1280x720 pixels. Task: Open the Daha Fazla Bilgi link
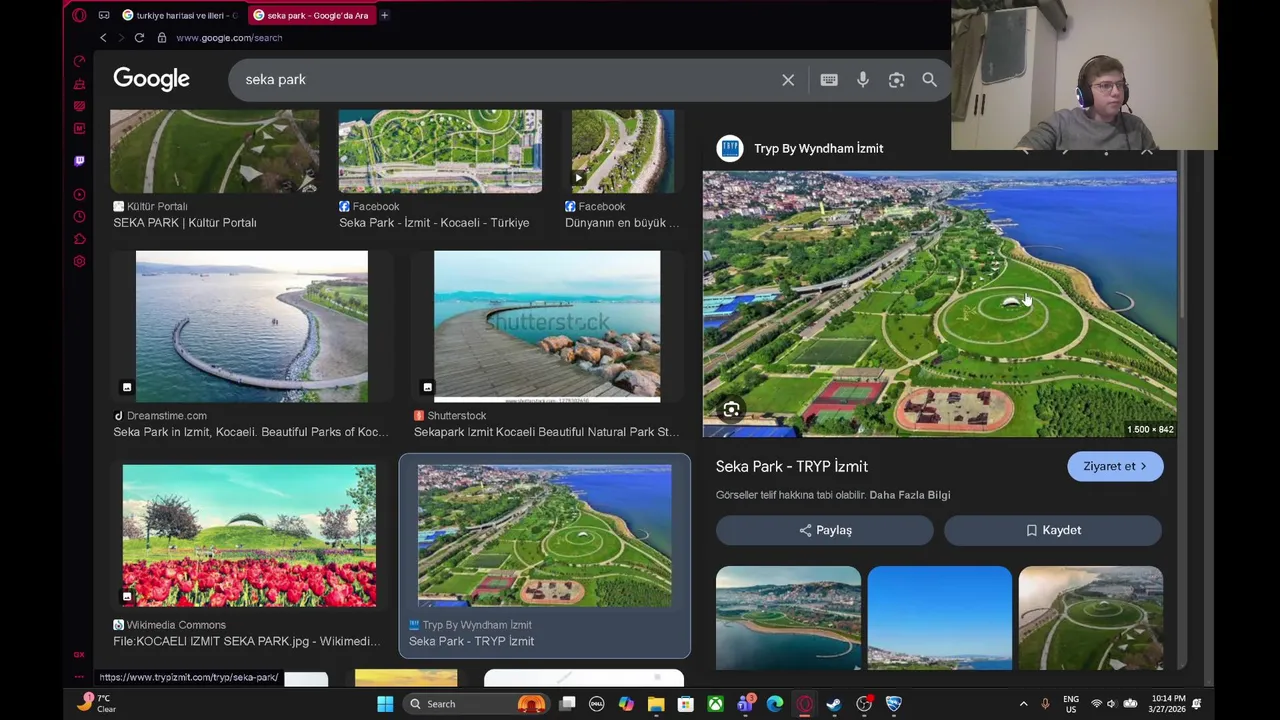(x=910, y=495)
